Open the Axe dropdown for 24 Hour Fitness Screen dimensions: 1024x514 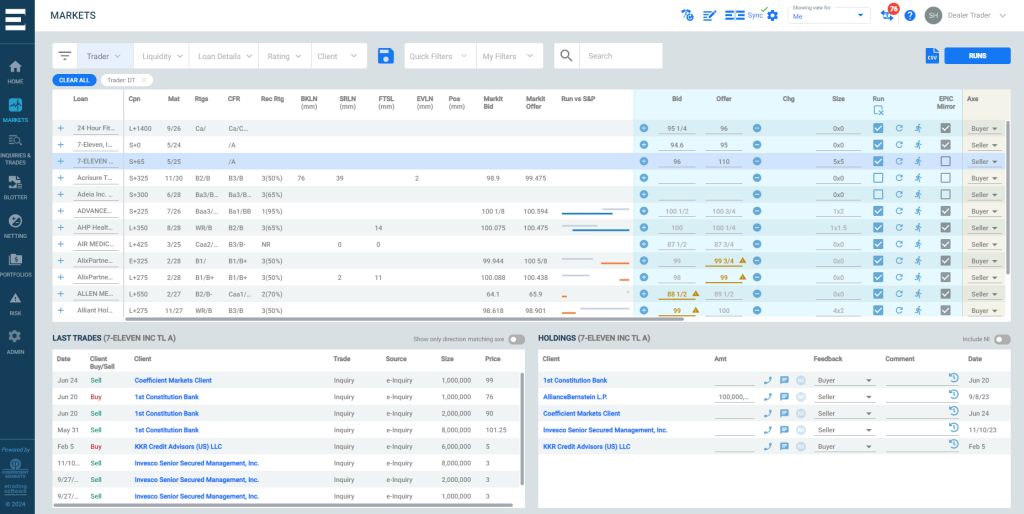[x=985, y=128]
